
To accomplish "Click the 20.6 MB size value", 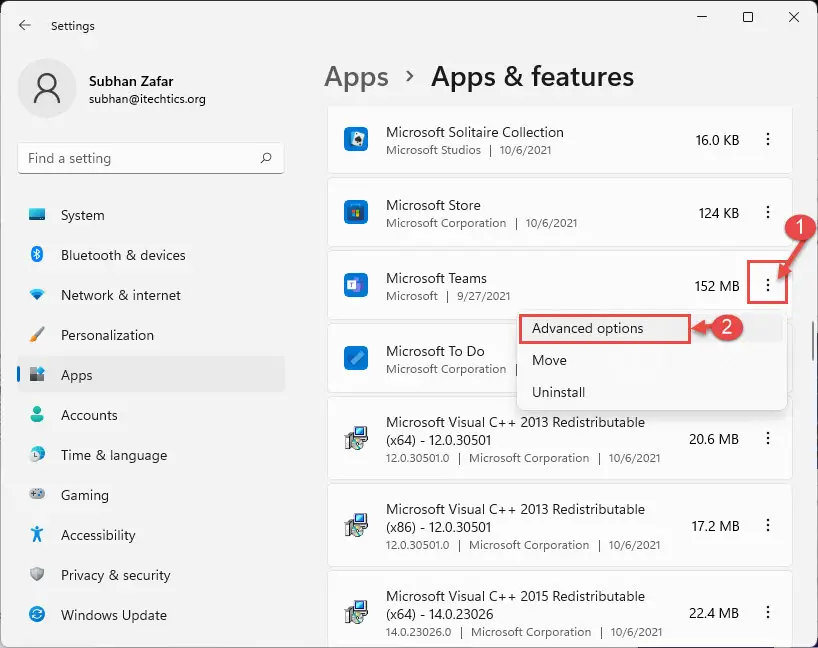I will pos(714,439).
